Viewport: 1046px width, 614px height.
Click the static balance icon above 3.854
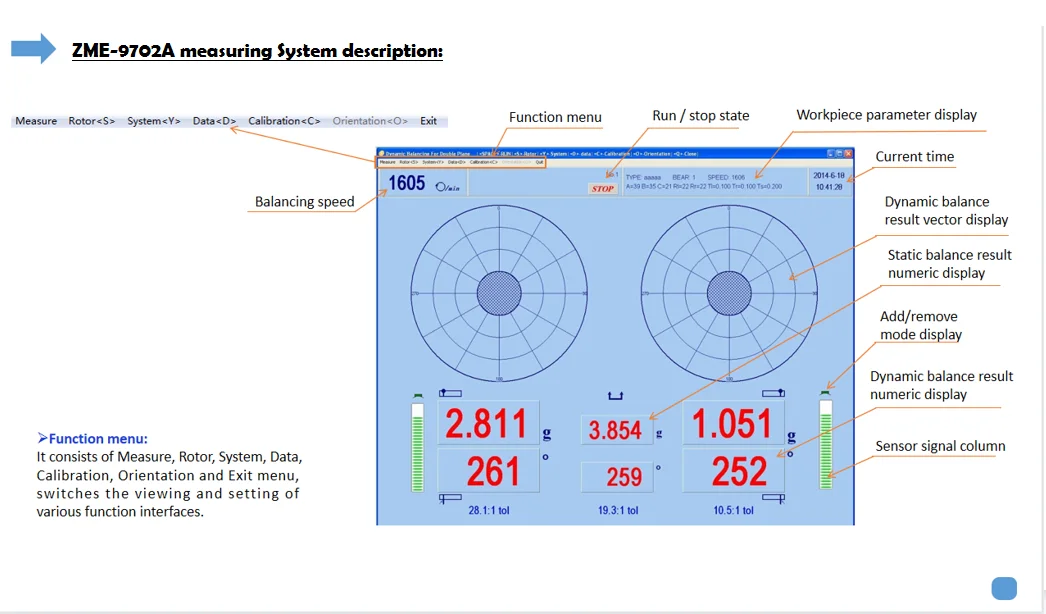coord(615,396)
